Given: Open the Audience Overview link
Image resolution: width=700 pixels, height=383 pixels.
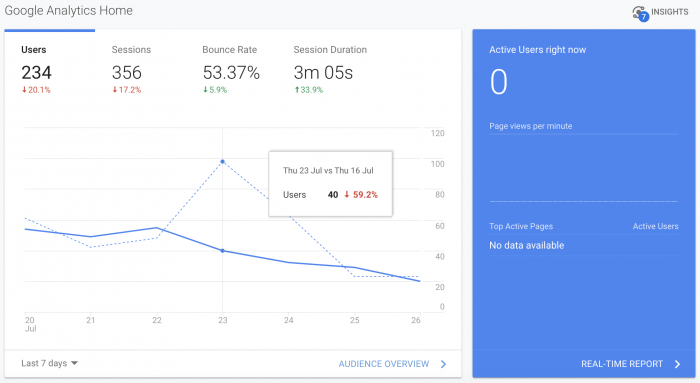Looking at the screenshot, I should pyautogui.click(x=383, y=364).
